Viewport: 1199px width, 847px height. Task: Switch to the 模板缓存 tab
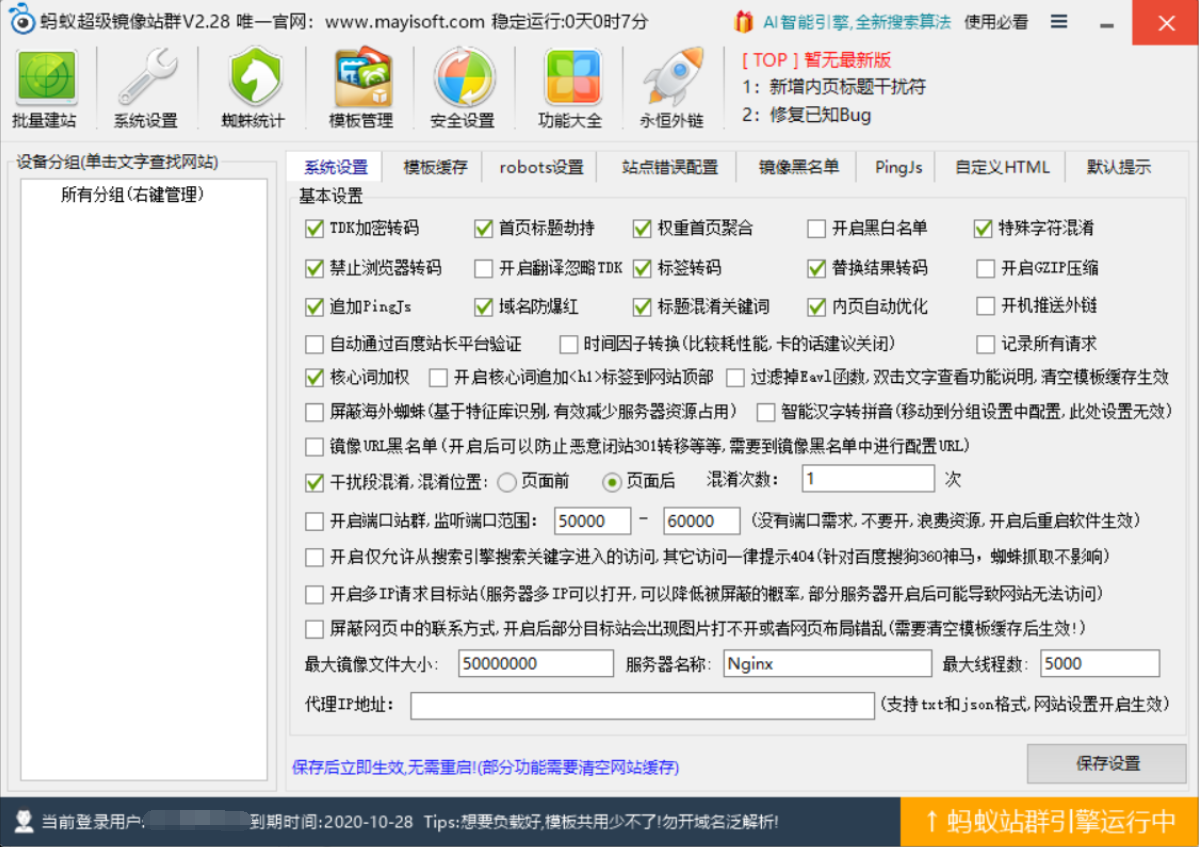click(x=435, y=167)
